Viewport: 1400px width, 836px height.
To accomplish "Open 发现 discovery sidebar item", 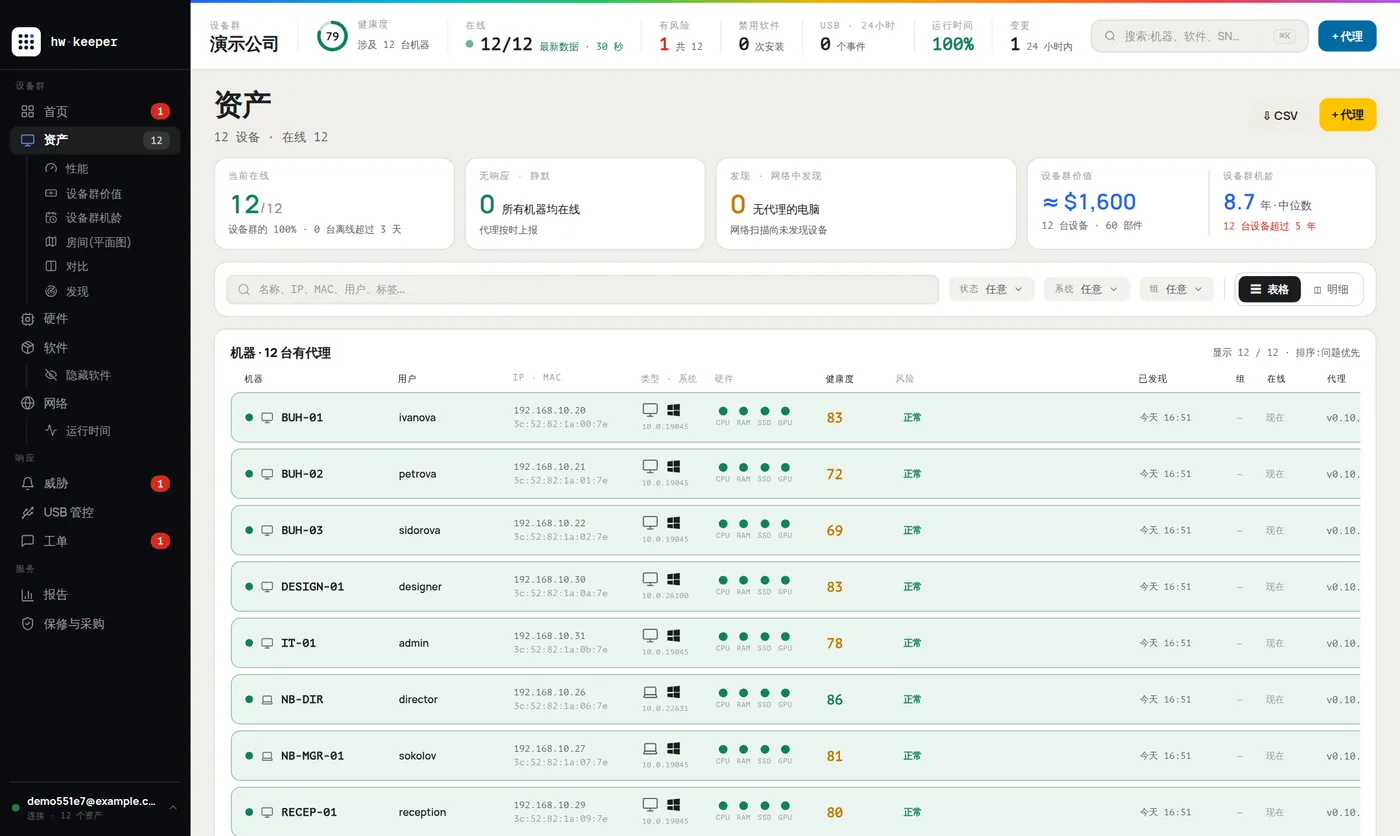I will click(x=108, y=291).
